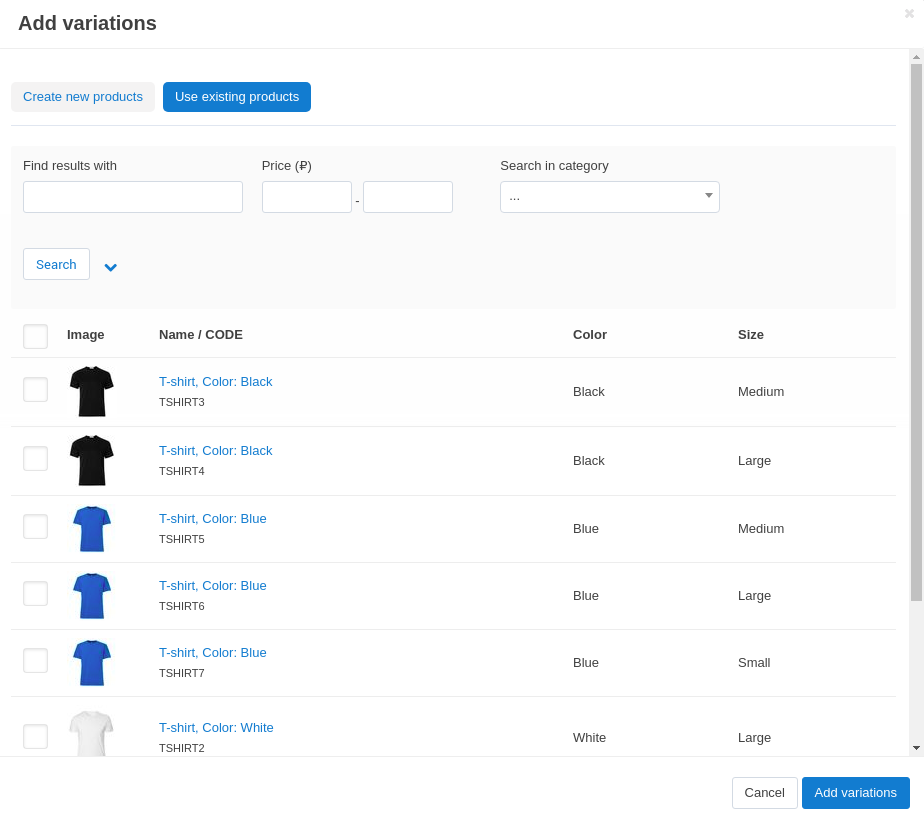Close the Add variations dialog
Viewport: 924px width, 825px height.
tap(909, 14)
